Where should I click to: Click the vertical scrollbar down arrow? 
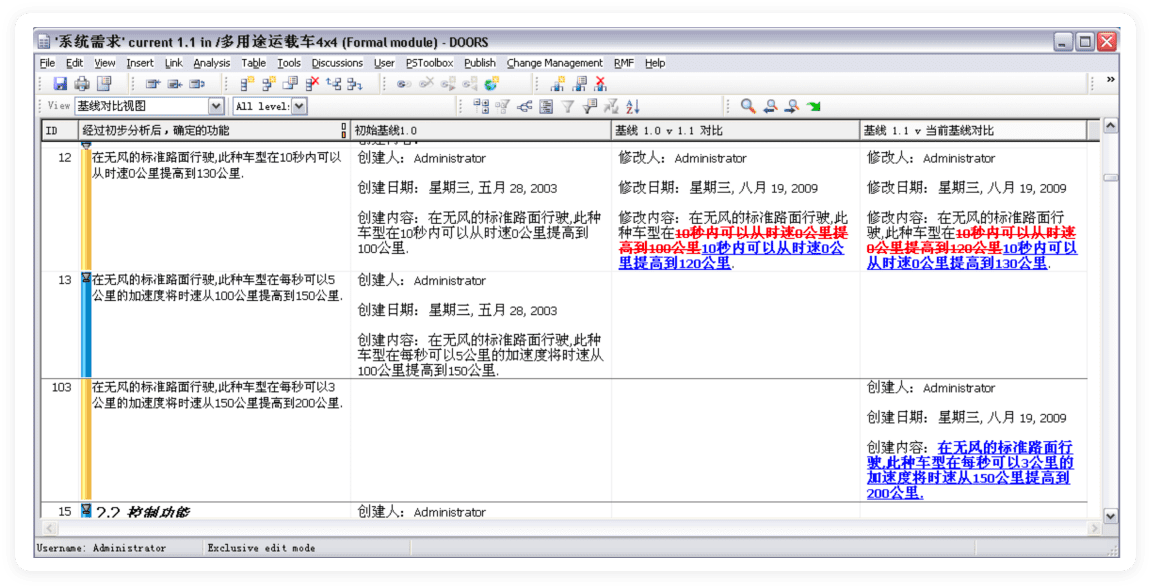[x=1109, y=515]
